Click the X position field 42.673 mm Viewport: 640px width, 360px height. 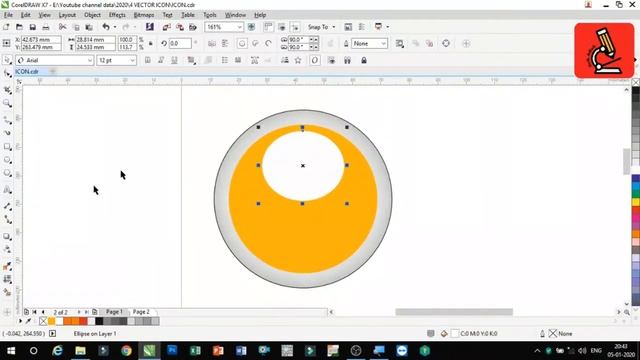pyautogui.click(x=41, y=40)
